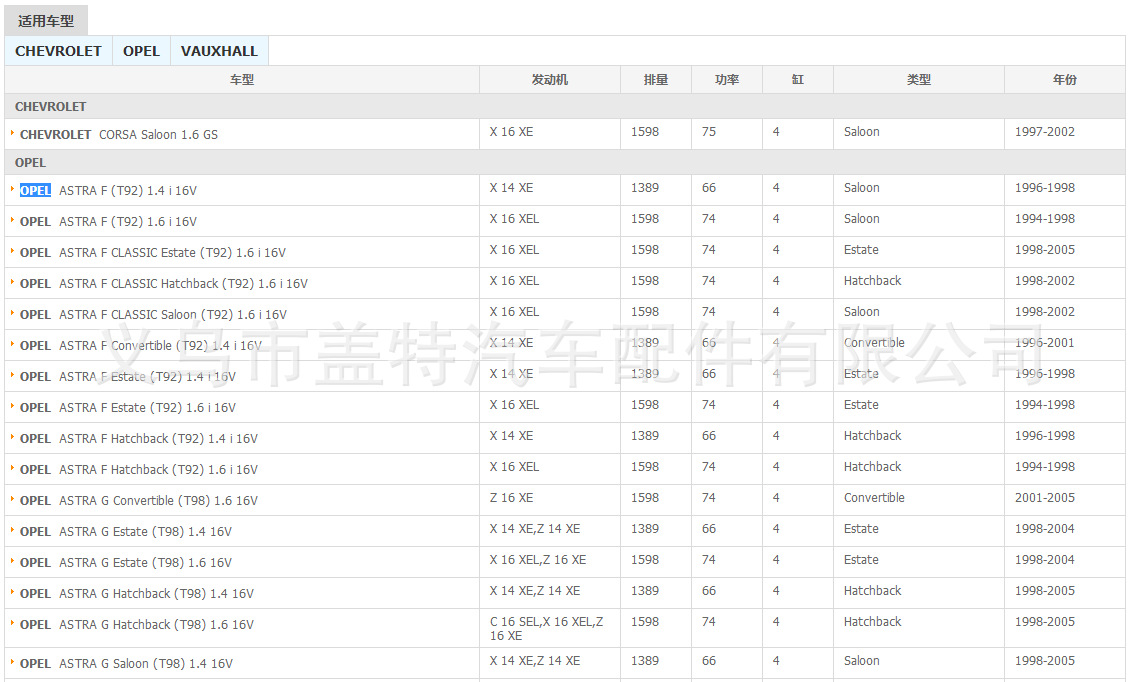
Task: Switch to the CHEVROLET brand tab
Action: (x=58, y=51)
